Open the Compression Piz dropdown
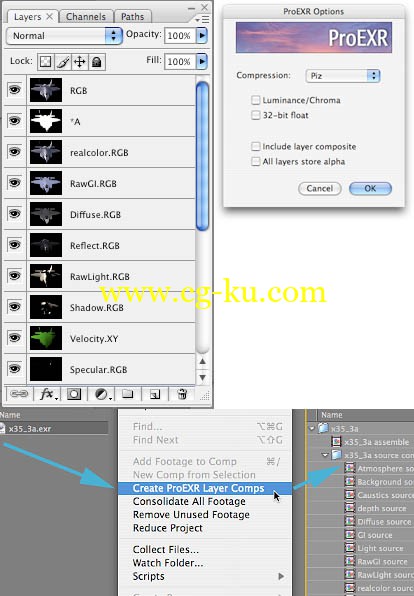The width and height of the screenshot is (414, 596). click(343, 76)
